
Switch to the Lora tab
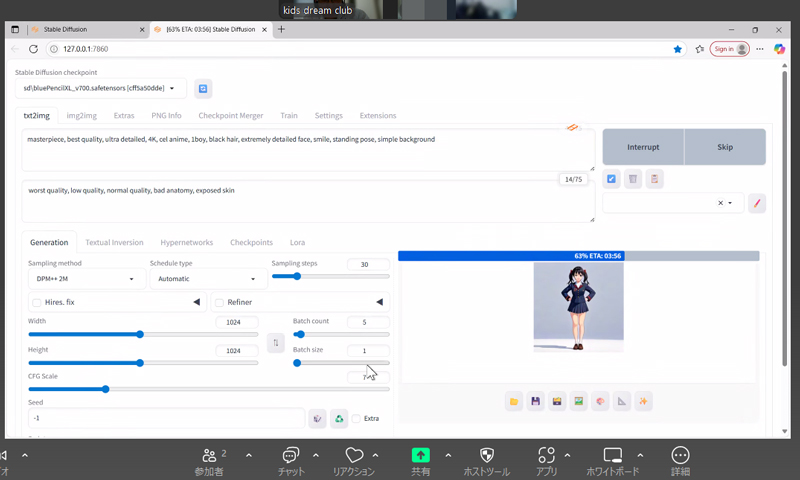[x=297, y=243]
